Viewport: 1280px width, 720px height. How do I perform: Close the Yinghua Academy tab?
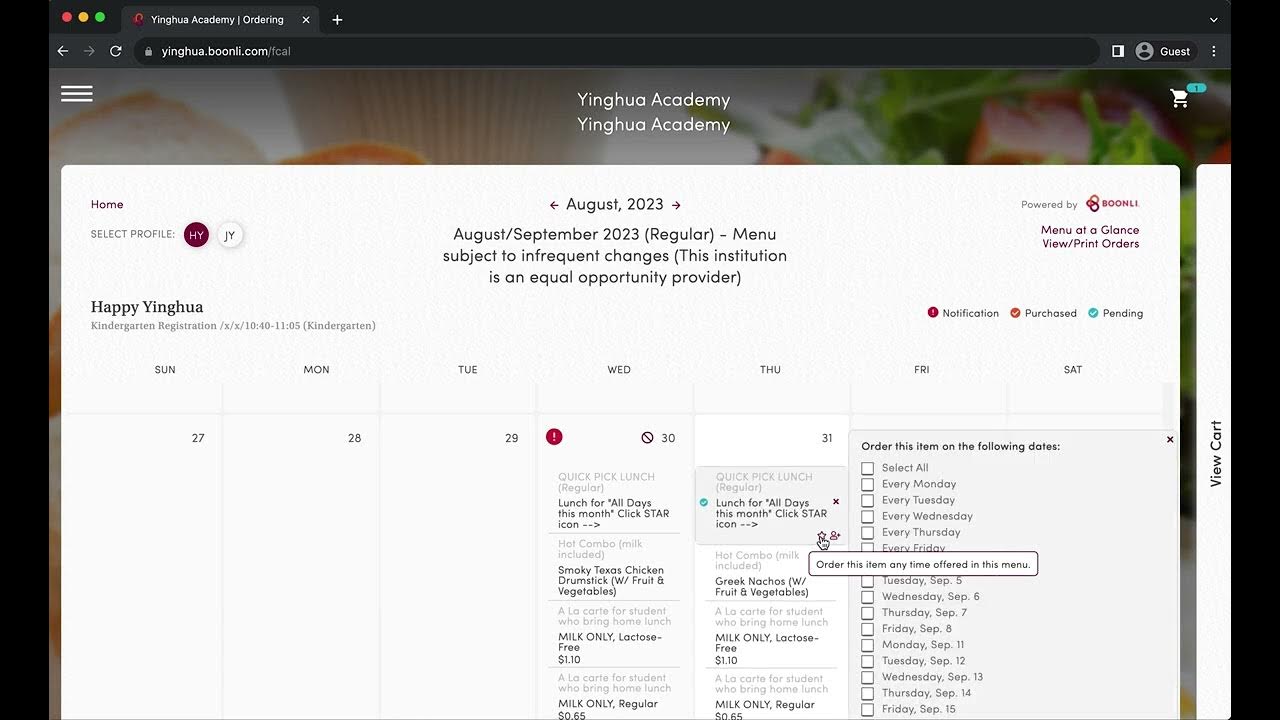[x=306, y=20]
